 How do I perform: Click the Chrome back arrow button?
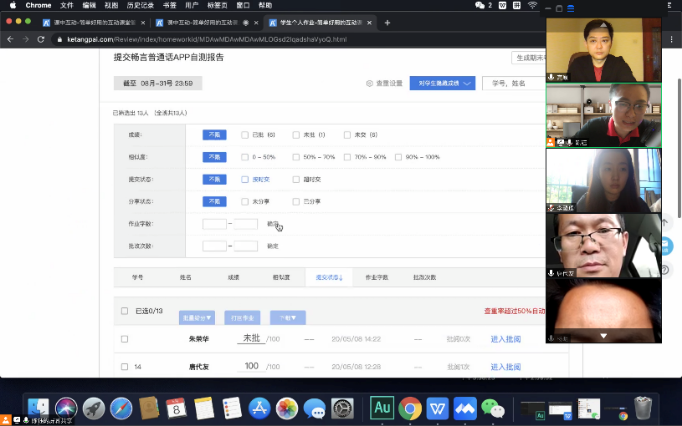click(8, 39)
